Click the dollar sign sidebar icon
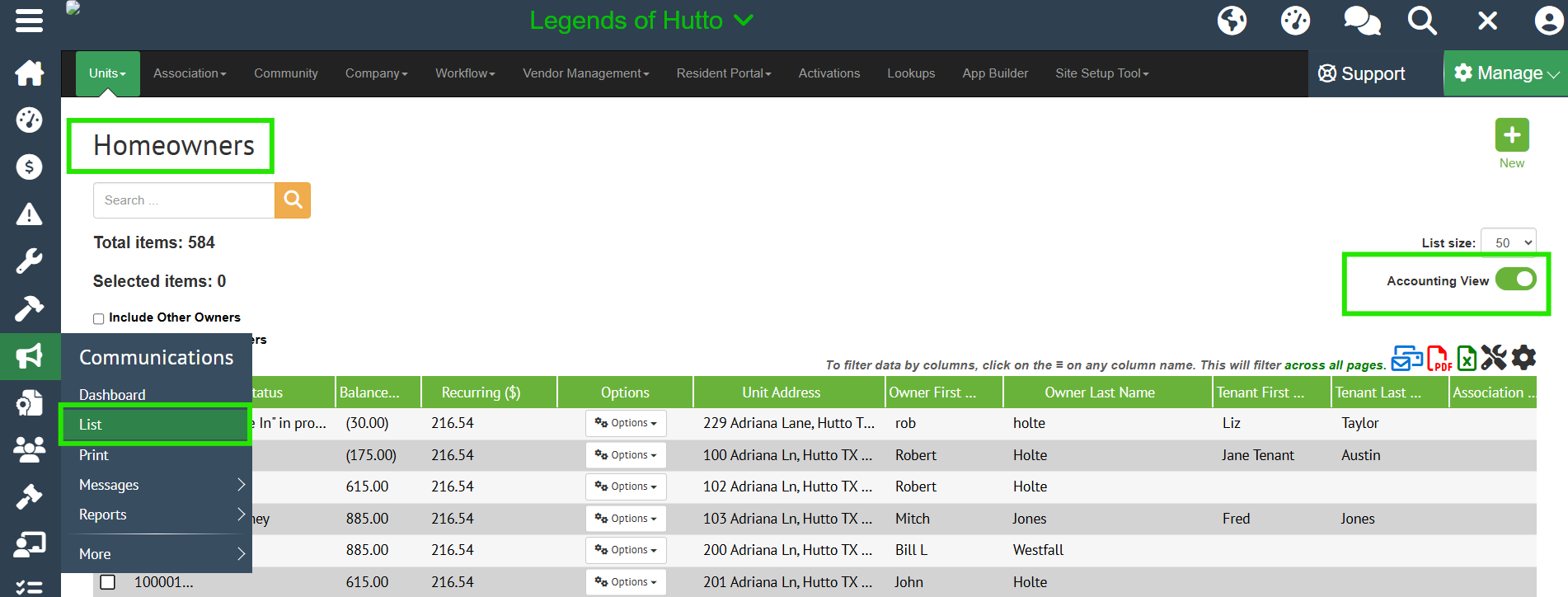The height and width of the screenshot is (597, 1568). point(30,167)
